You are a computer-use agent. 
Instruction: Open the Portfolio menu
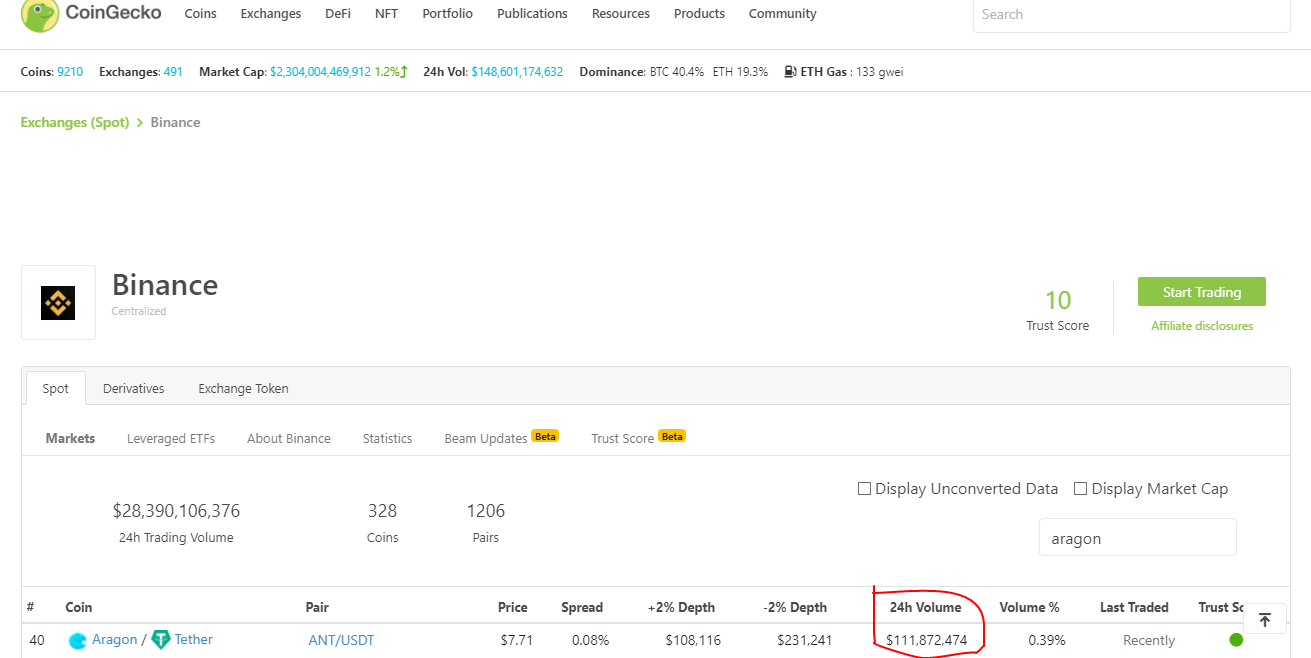point(448,14)
